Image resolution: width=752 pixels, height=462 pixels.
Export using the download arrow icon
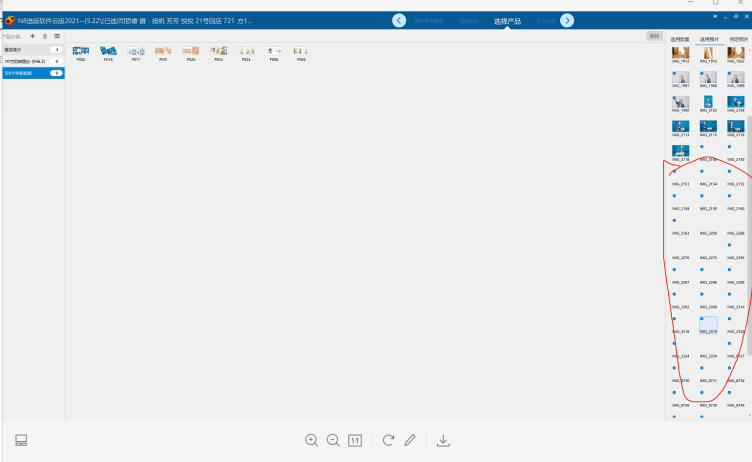pyautogui.click(x=443, y=440)
